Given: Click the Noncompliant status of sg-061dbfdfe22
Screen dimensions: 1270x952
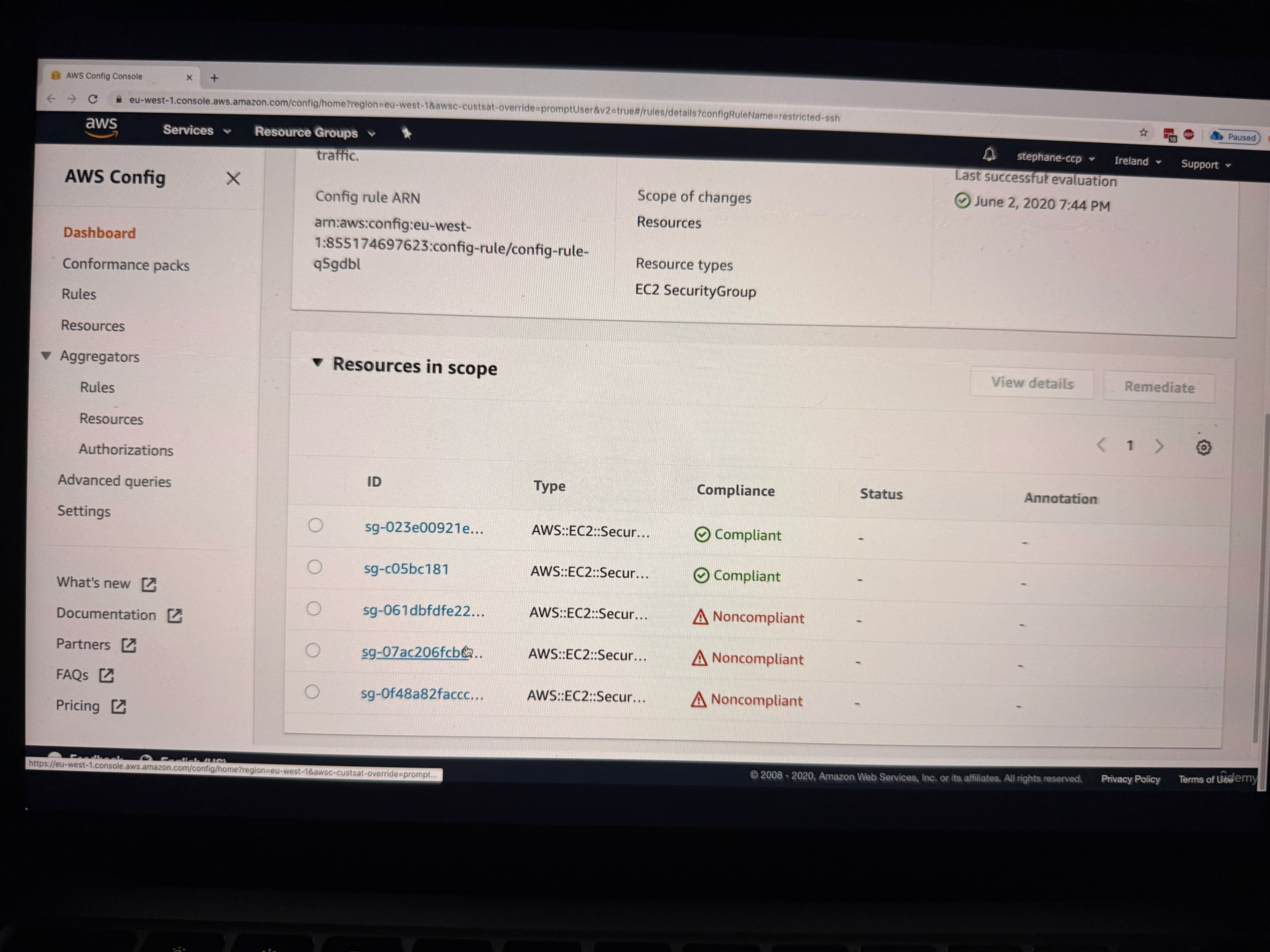Looking at the screenshot, I should (x=748, y=618).
